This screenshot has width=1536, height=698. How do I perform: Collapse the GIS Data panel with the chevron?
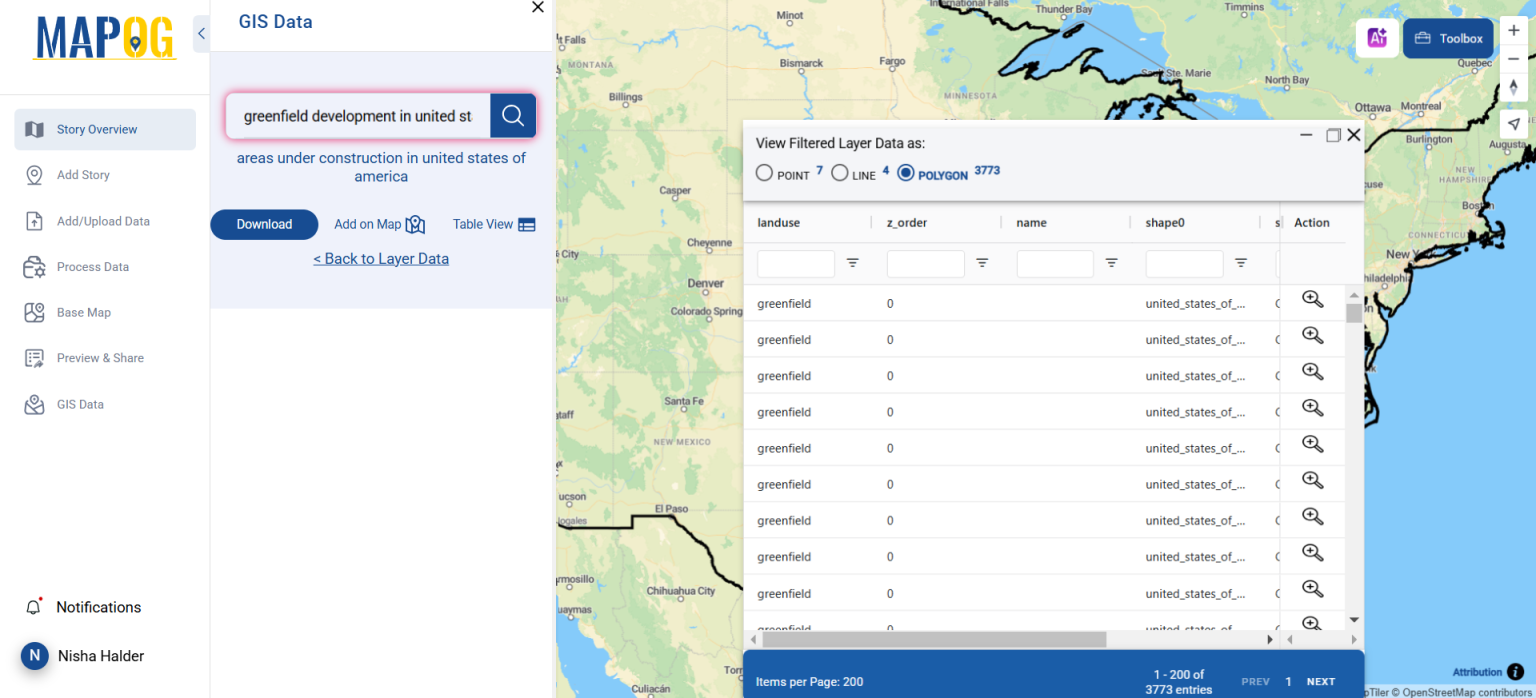click(200, 33)
